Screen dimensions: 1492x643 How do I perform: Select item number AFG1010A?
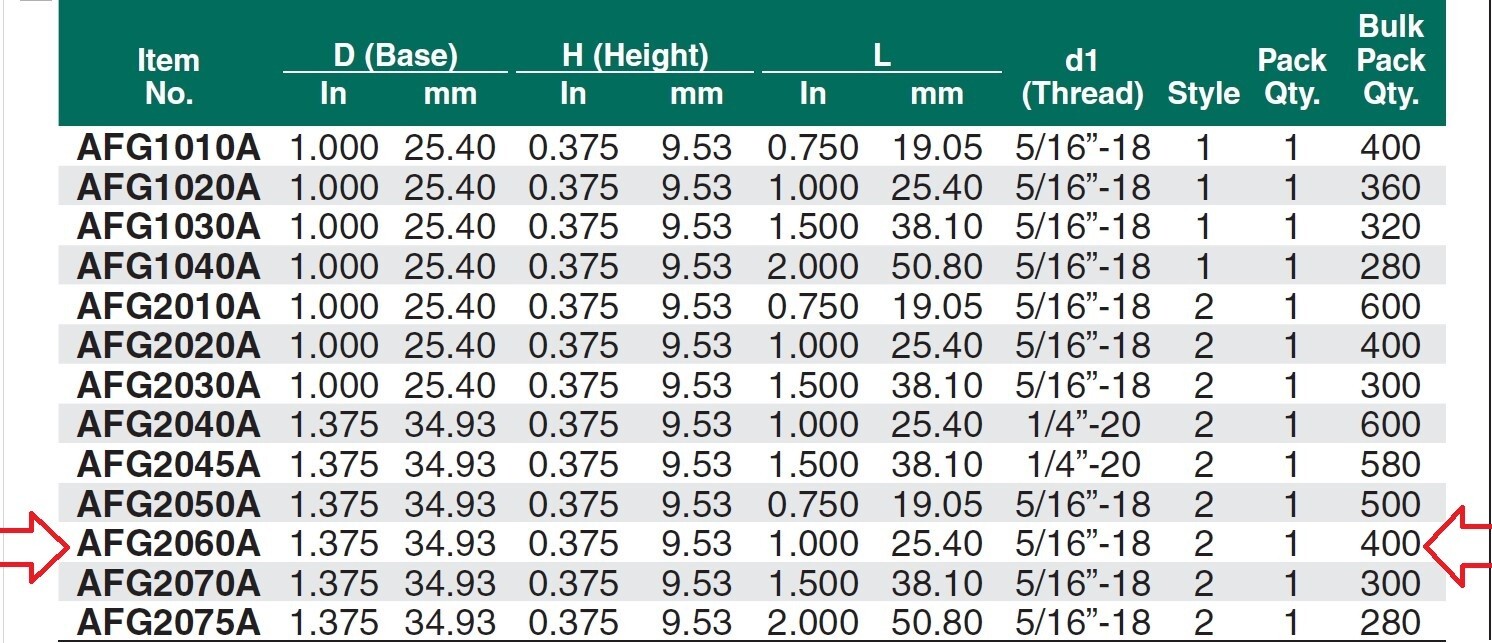[x=168, y=148]
